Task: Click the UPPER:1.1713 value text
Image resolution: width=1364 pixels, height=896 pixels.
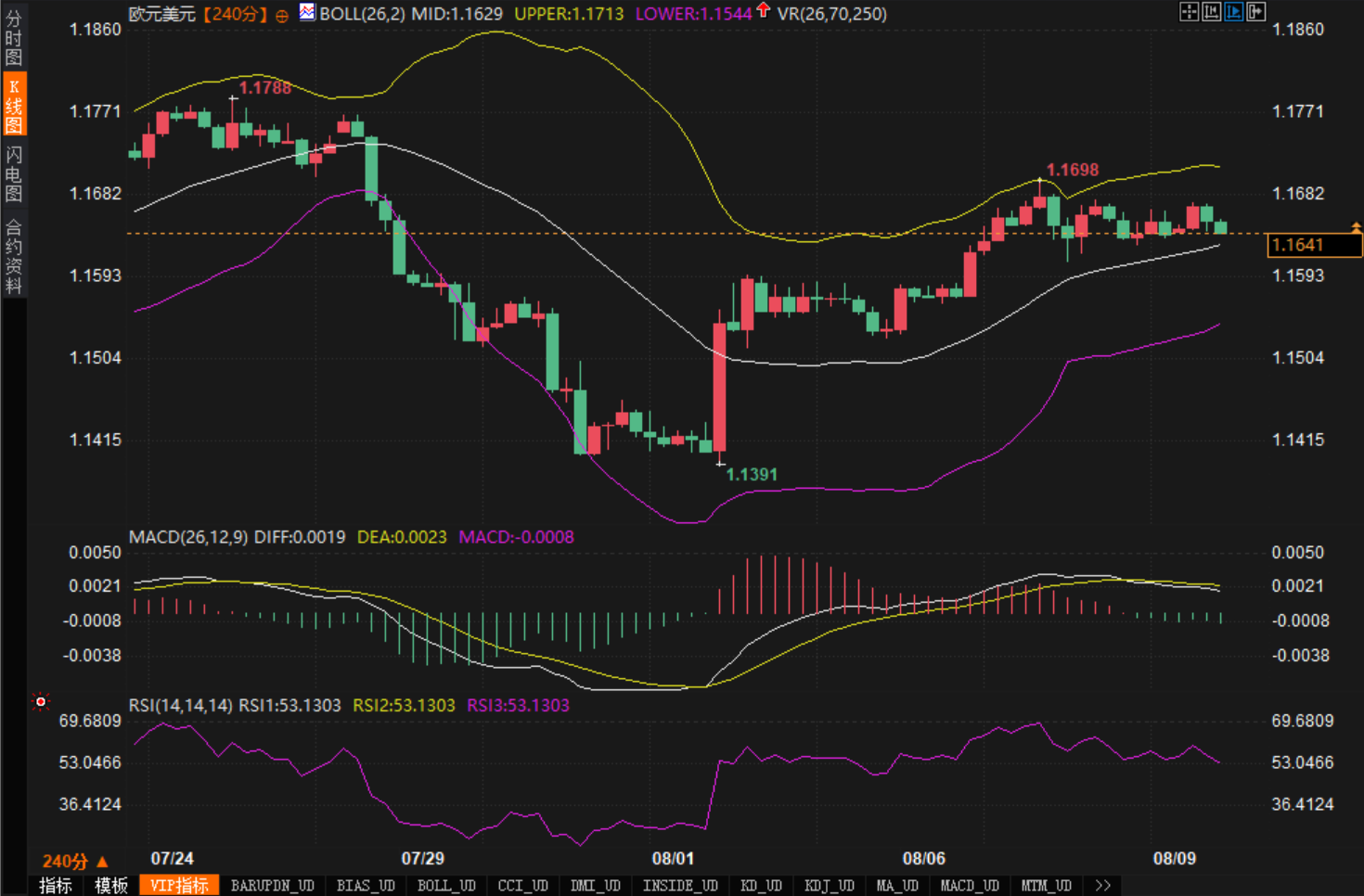Action: coord(569,14)
